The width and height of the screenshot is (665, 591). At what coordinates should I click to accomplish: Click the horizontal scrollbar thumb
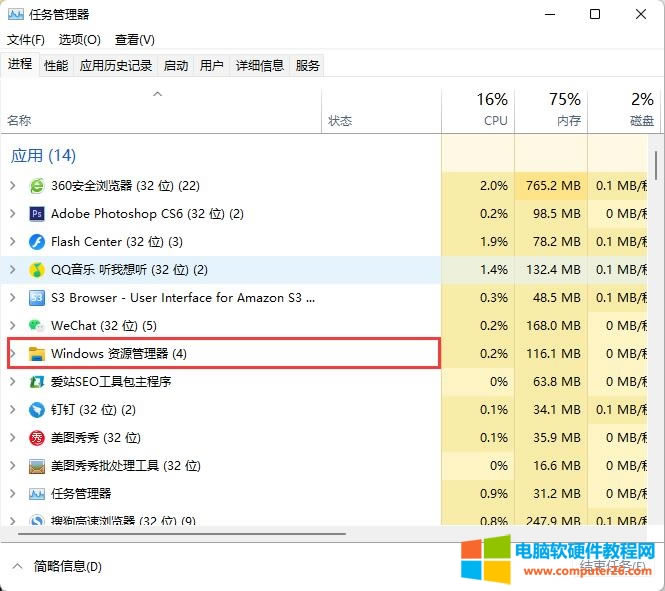[182, 533]
